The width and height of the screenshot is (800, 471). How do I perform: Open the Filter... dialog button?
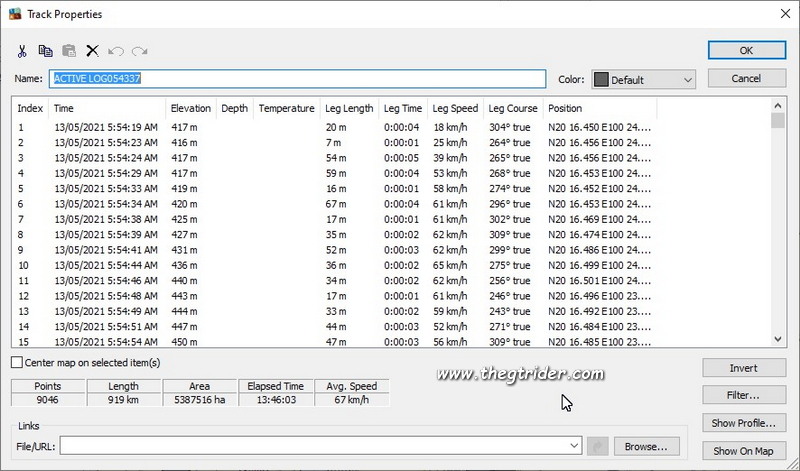click(x=744, y=395)
